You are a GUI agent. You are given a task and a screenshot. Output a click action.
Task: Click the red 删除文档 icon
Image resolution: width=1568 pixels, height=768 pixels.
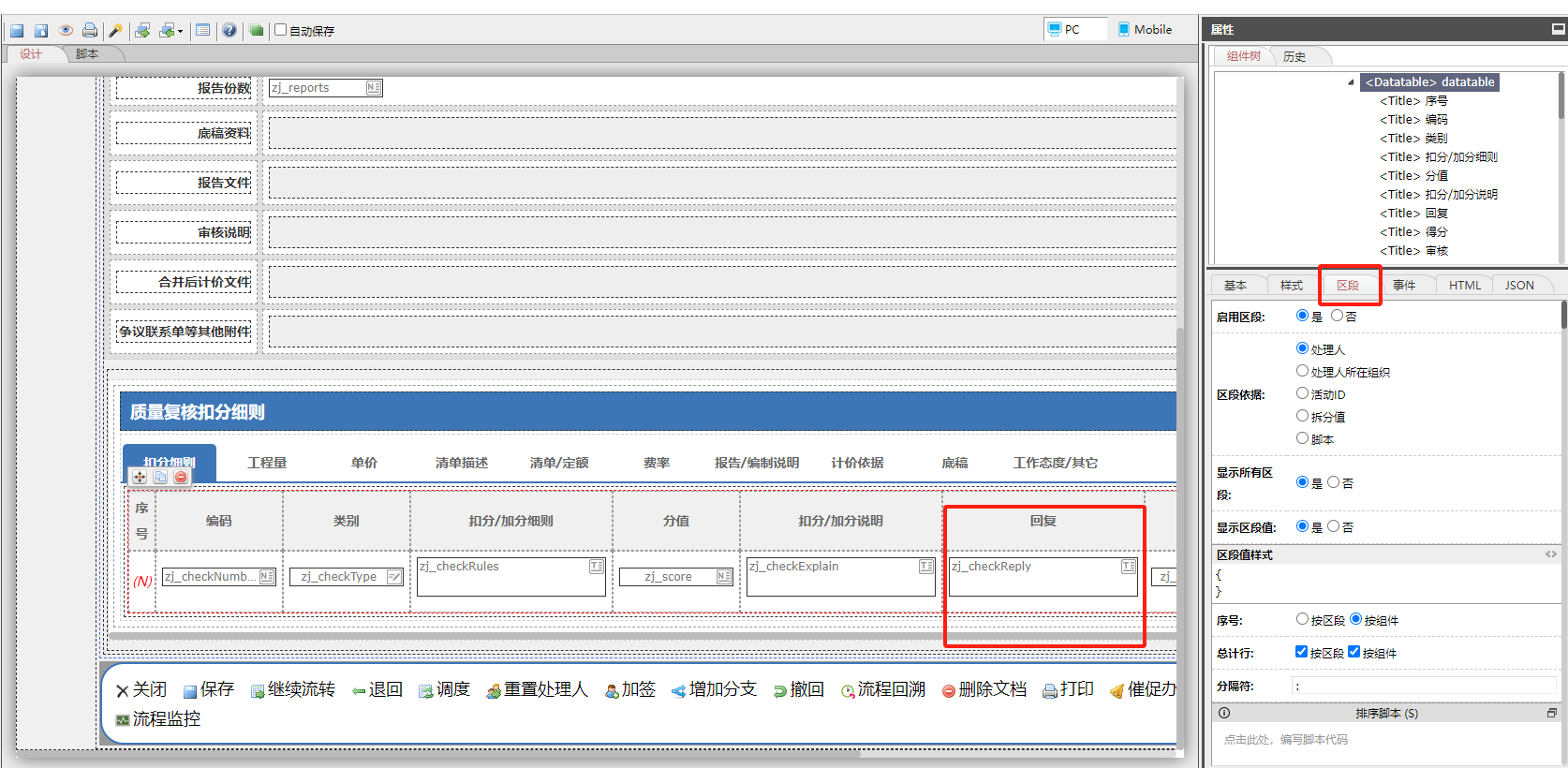click(x=949, y=691)
